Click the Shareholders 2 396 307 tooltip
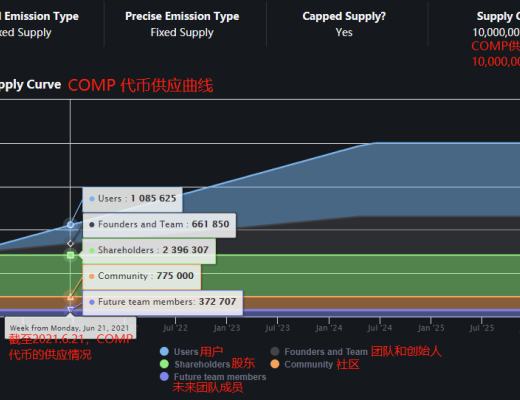Viewport: 520px width, 400px height. [x=149, y=250]
